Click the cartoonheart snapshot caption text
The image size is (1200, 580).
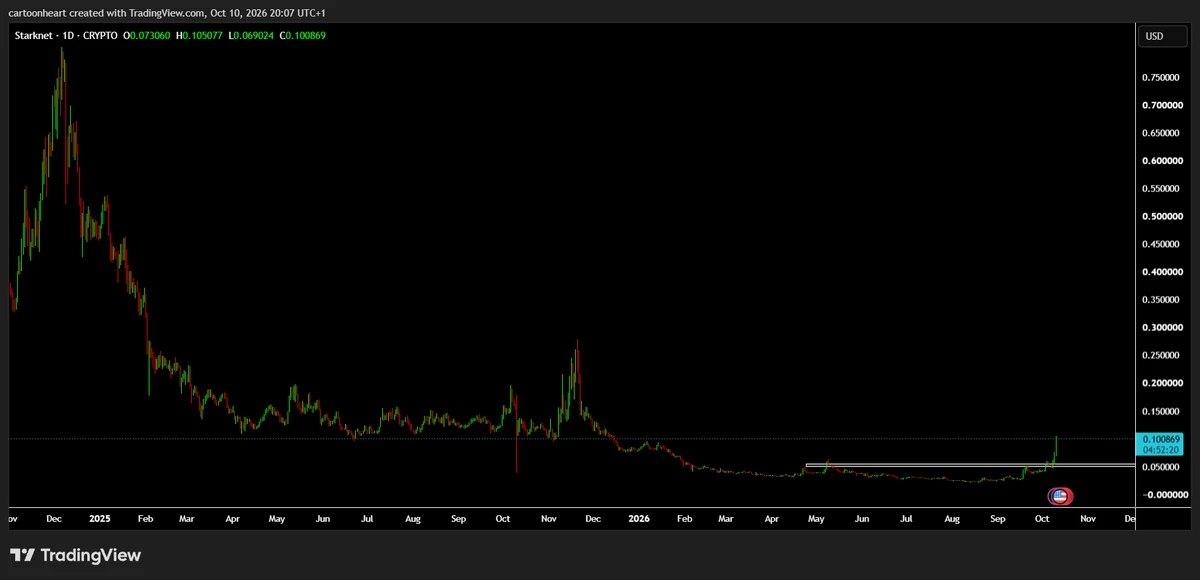[x=166, y=12]
